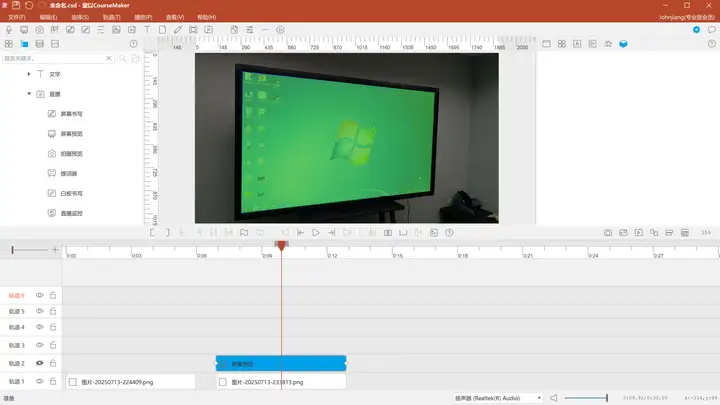Collapse the 直播 tree node
The height and width of the screenshot is (405, 720).
[x=29, y=94]
